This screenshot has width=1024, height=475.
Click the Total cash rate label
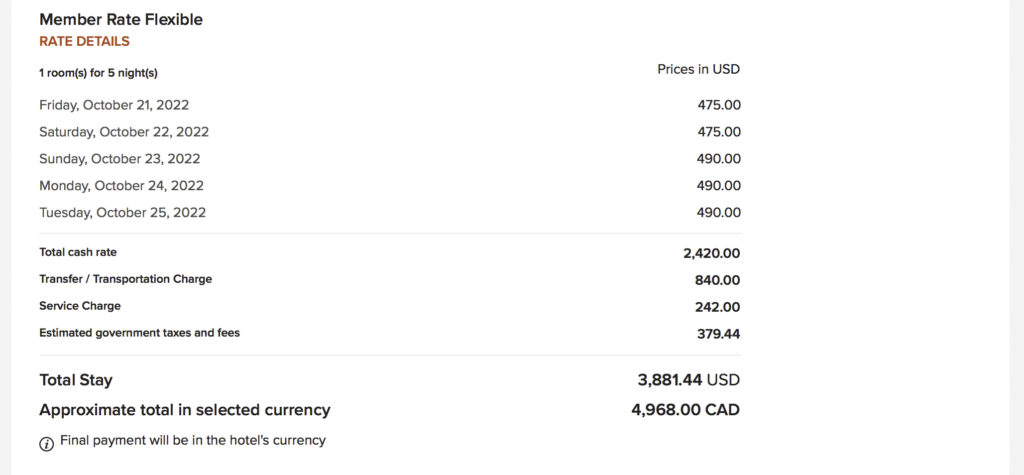(x=78, y=253)
